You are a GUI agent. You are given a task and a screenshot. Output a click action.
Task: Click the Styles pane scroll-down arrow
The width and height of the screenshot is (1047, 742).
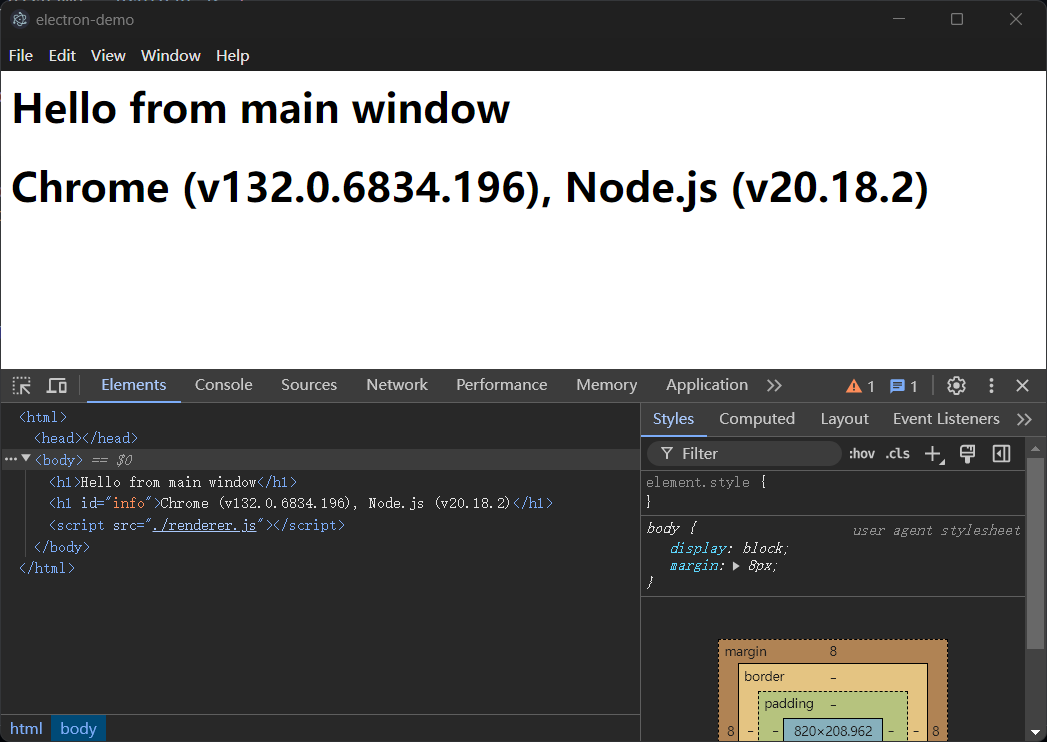coord(1035,733)
